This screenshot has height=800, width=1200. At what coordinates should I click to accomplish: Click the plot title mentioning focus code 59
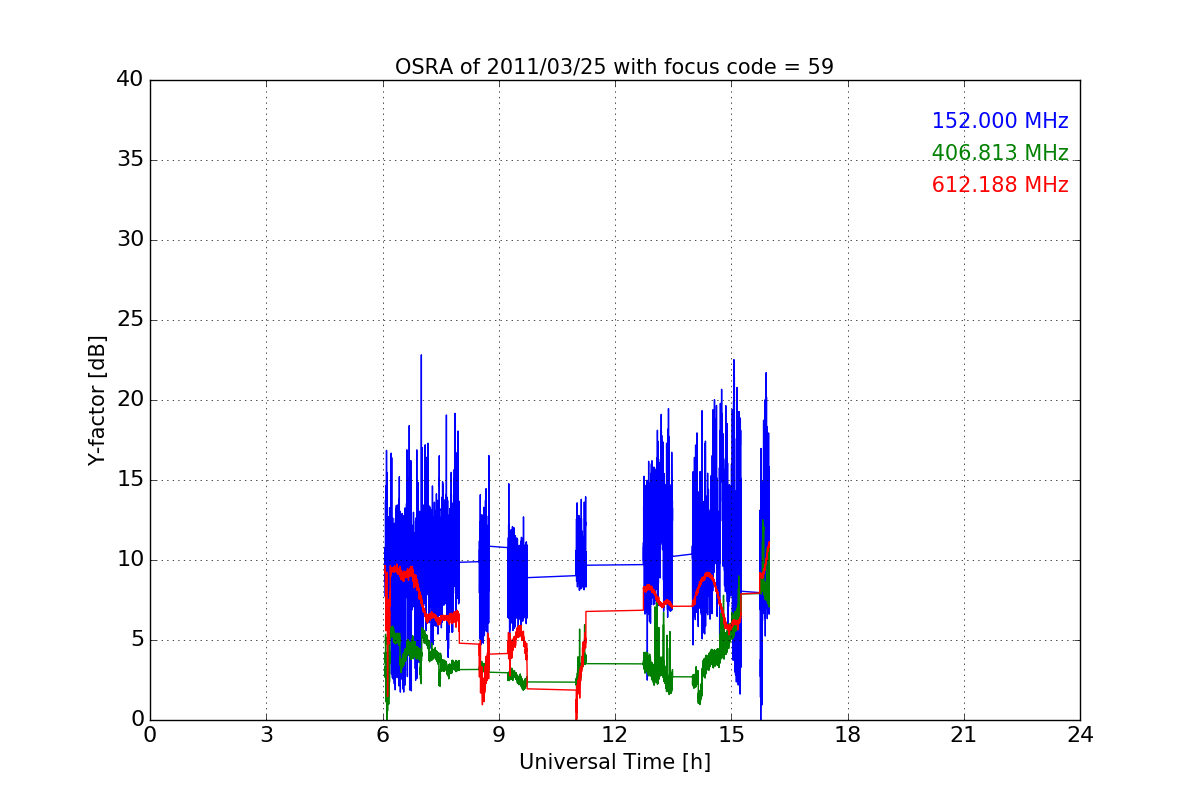pos(614,67)
